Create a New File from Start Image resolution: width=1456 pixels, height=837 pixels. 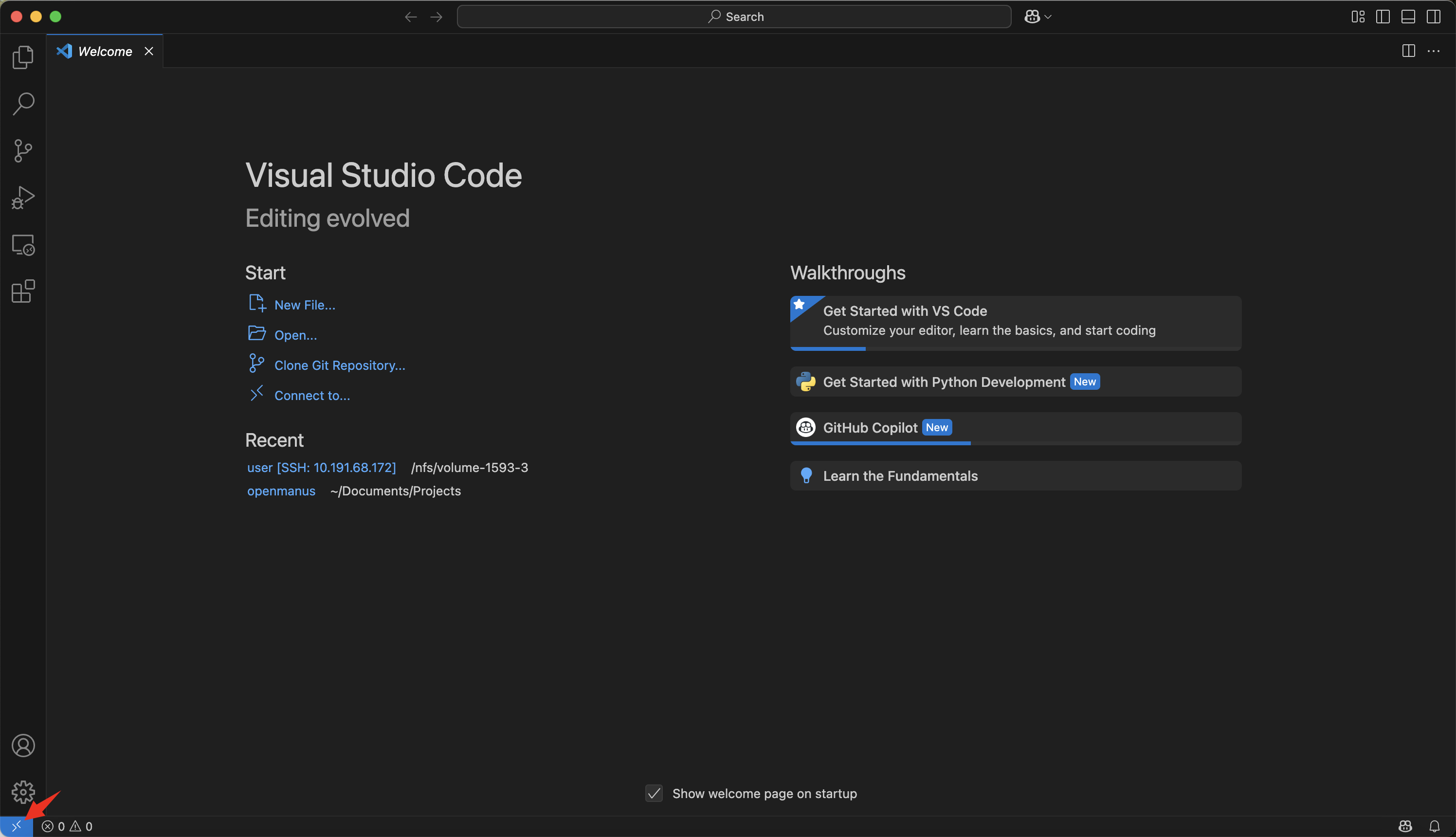point(305,305)
